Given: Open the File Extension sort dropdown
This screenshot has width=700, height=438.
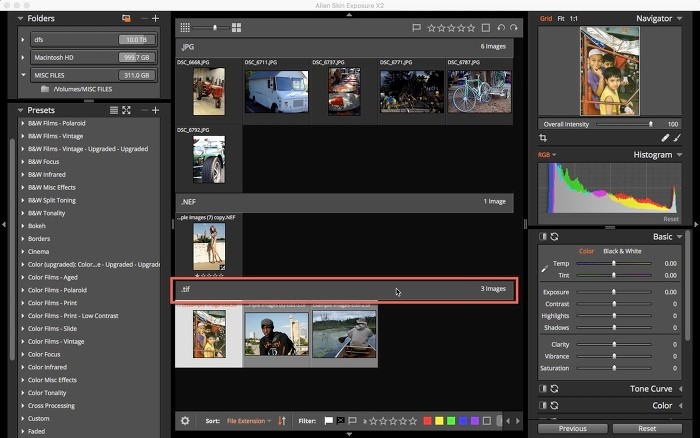Looking at the screenshot, I should coord(248,421).
